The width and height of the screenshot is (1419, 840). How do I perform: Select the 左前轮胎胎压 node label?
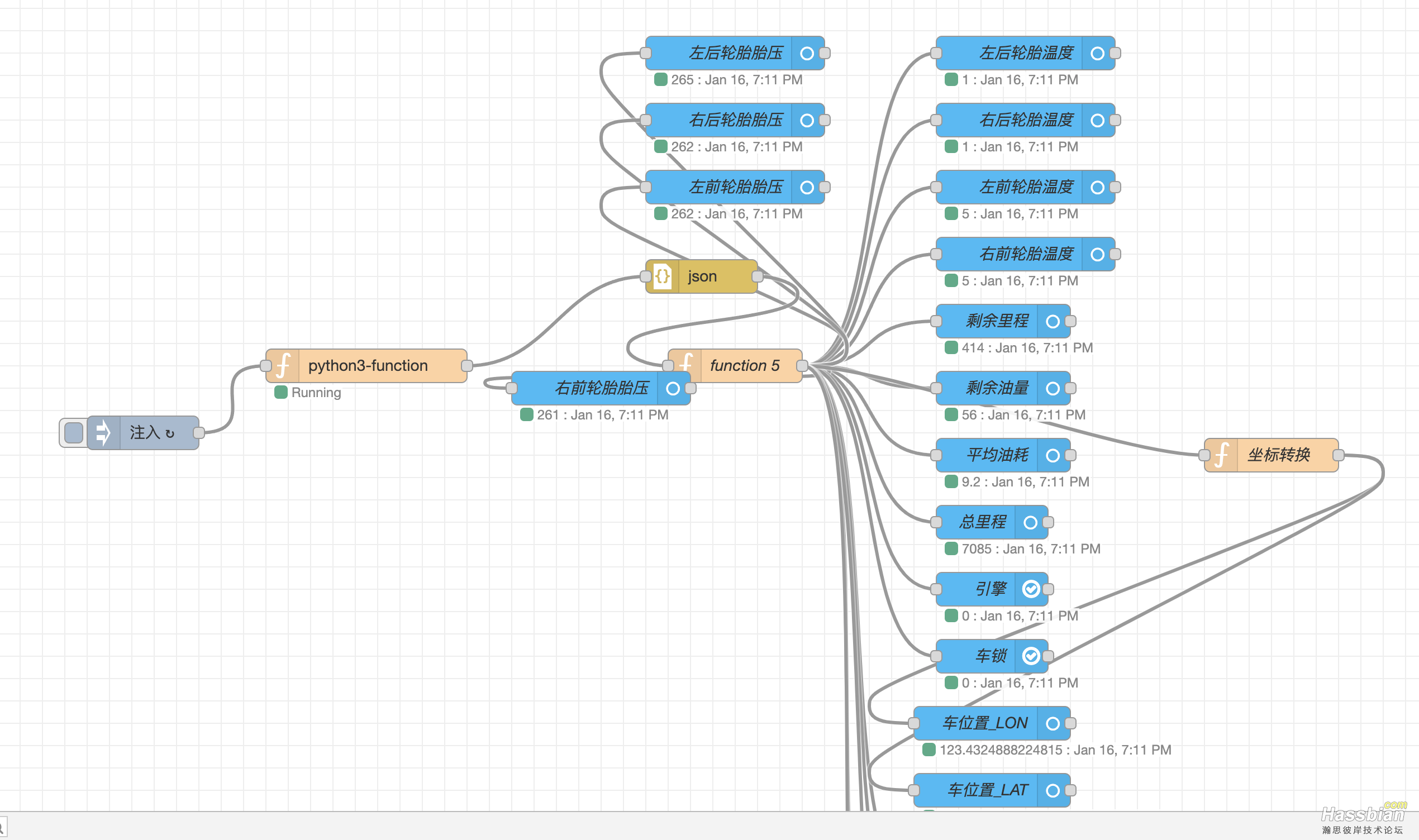point(735,187)
